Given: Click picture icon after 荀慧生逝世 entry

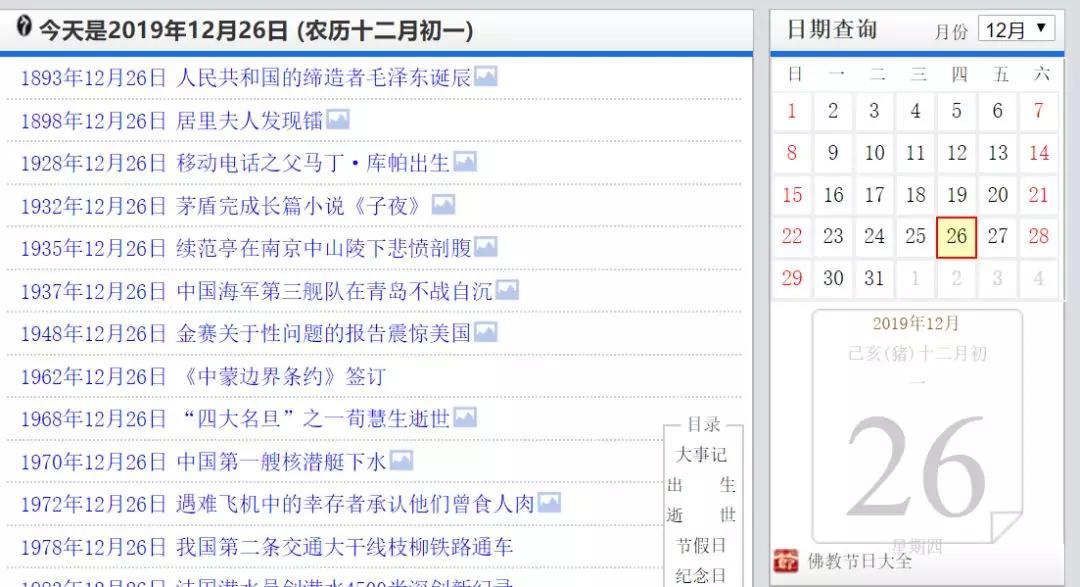Looking at the screenshot, I should (465, 418).
